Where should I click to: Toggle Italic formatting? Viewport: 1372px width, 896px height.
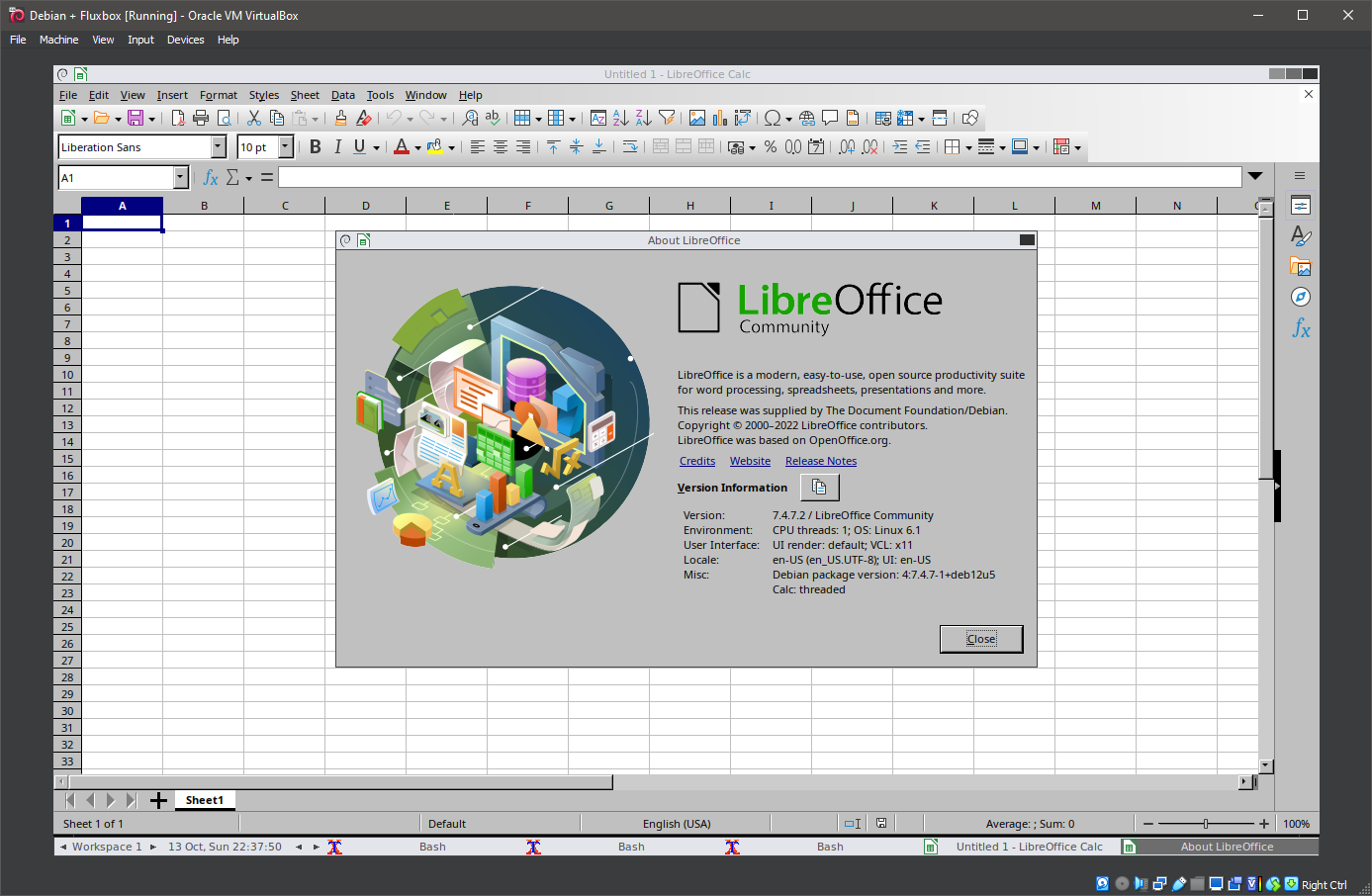point(337,146)
